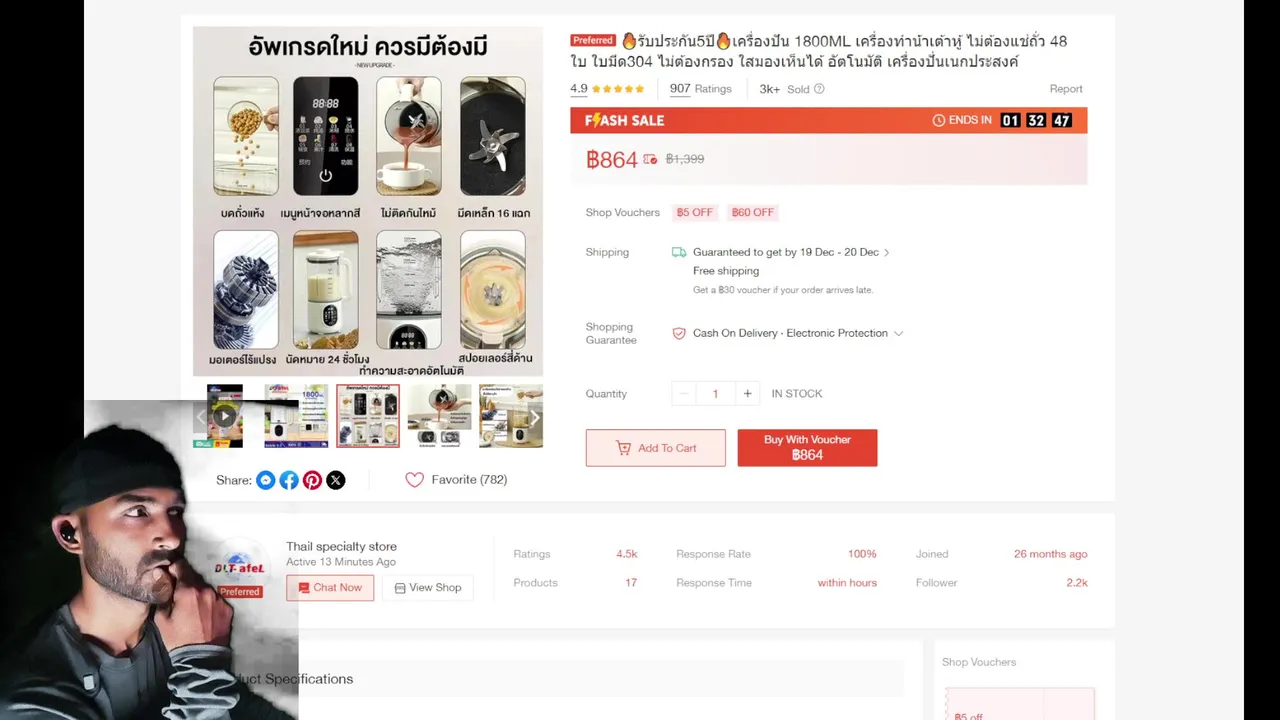
Task: Report this product listing
Action: pyautogui.click(x=1066, y=89)
